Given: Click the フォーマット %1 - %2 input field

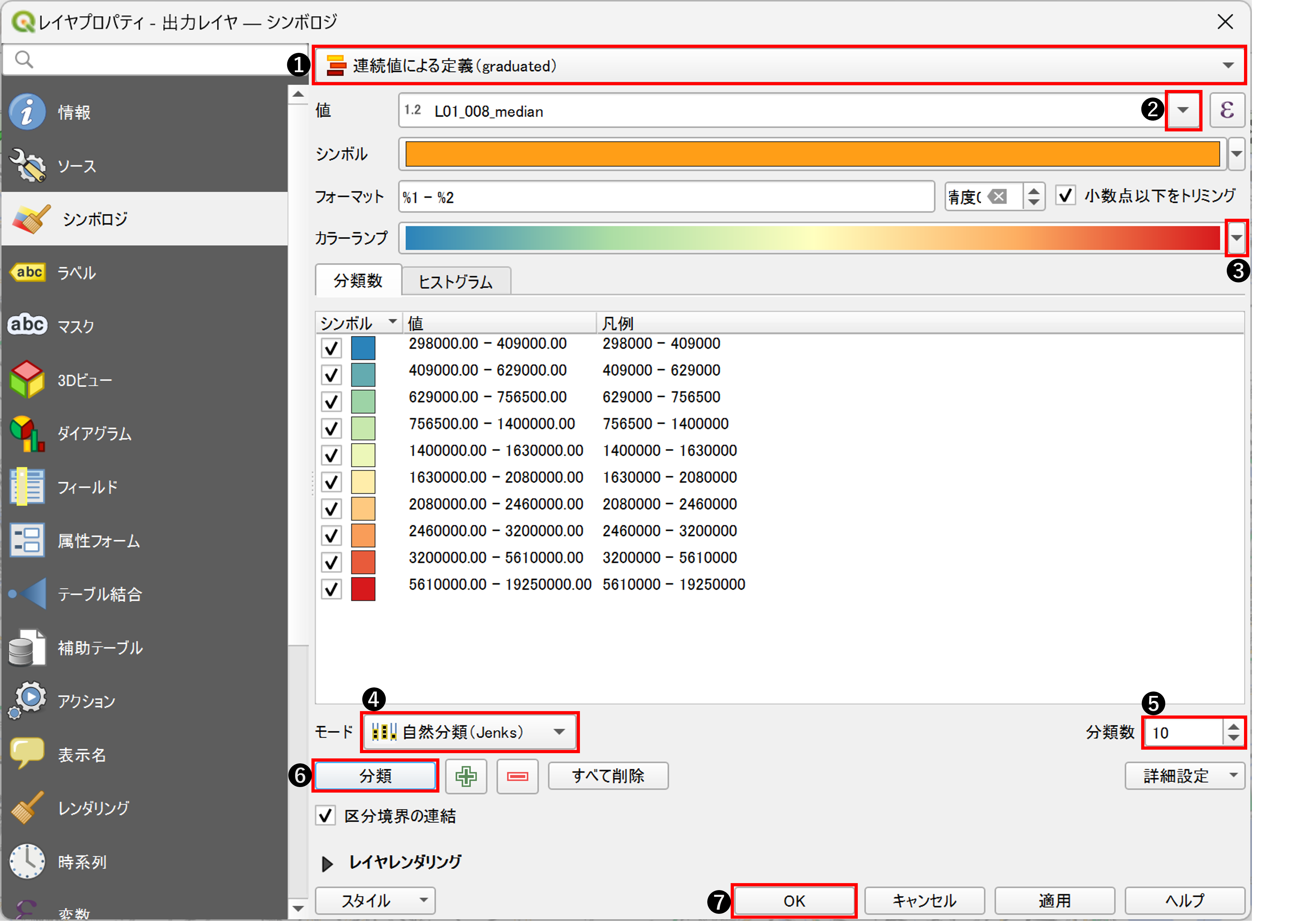Looking at the screenshot, I should (x=666, y=197).
